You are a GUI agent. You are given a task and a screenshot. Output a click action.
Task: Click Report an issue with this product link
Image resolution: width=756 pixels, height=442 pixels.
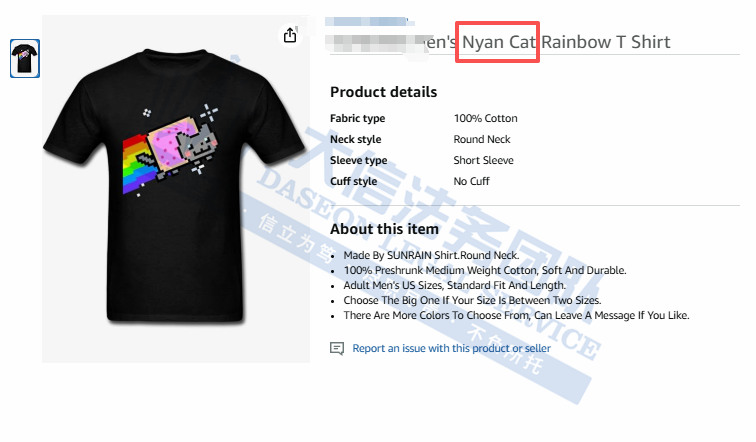(451, 348)
